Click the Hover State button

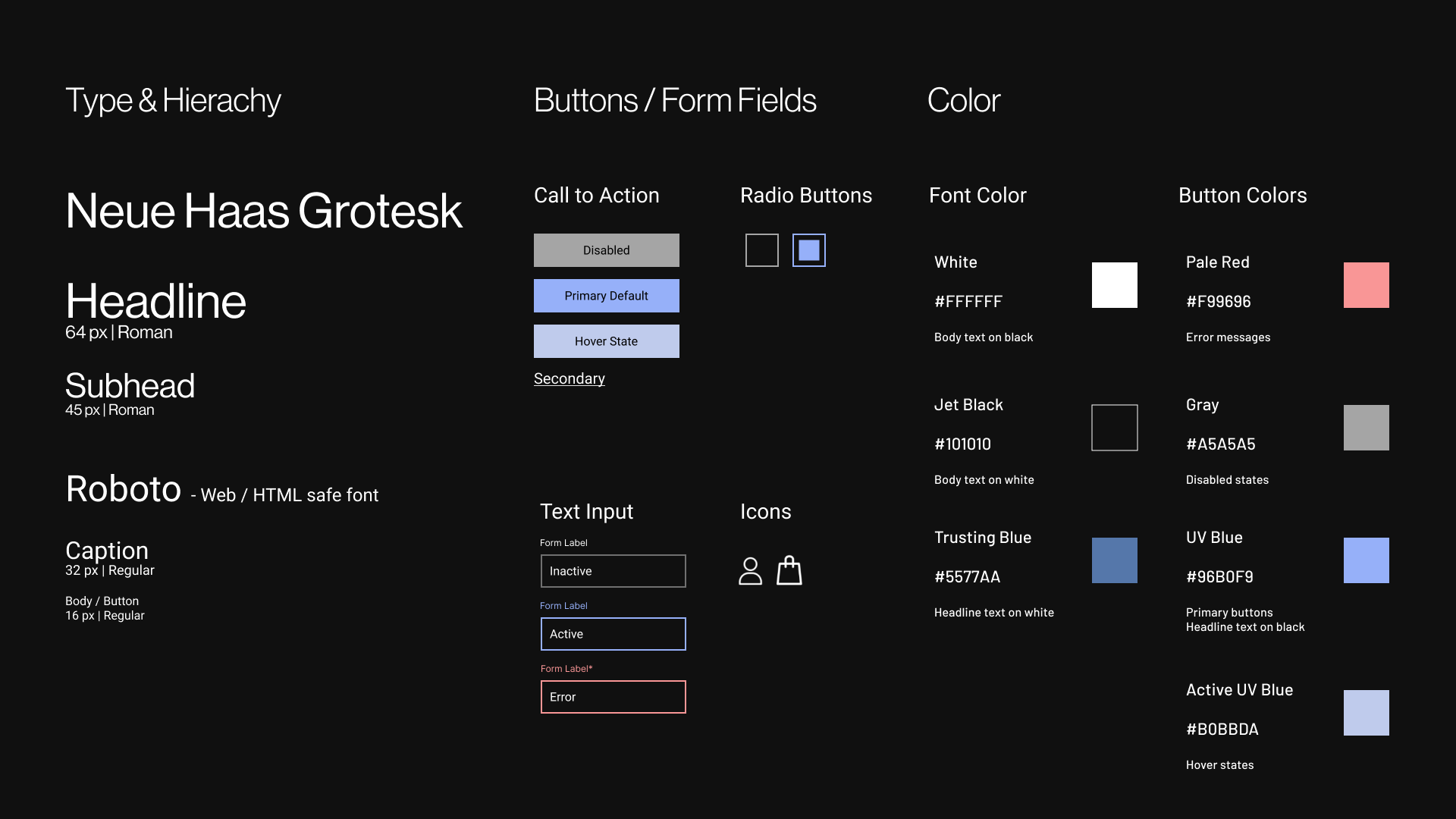click(x=606, y=341)
